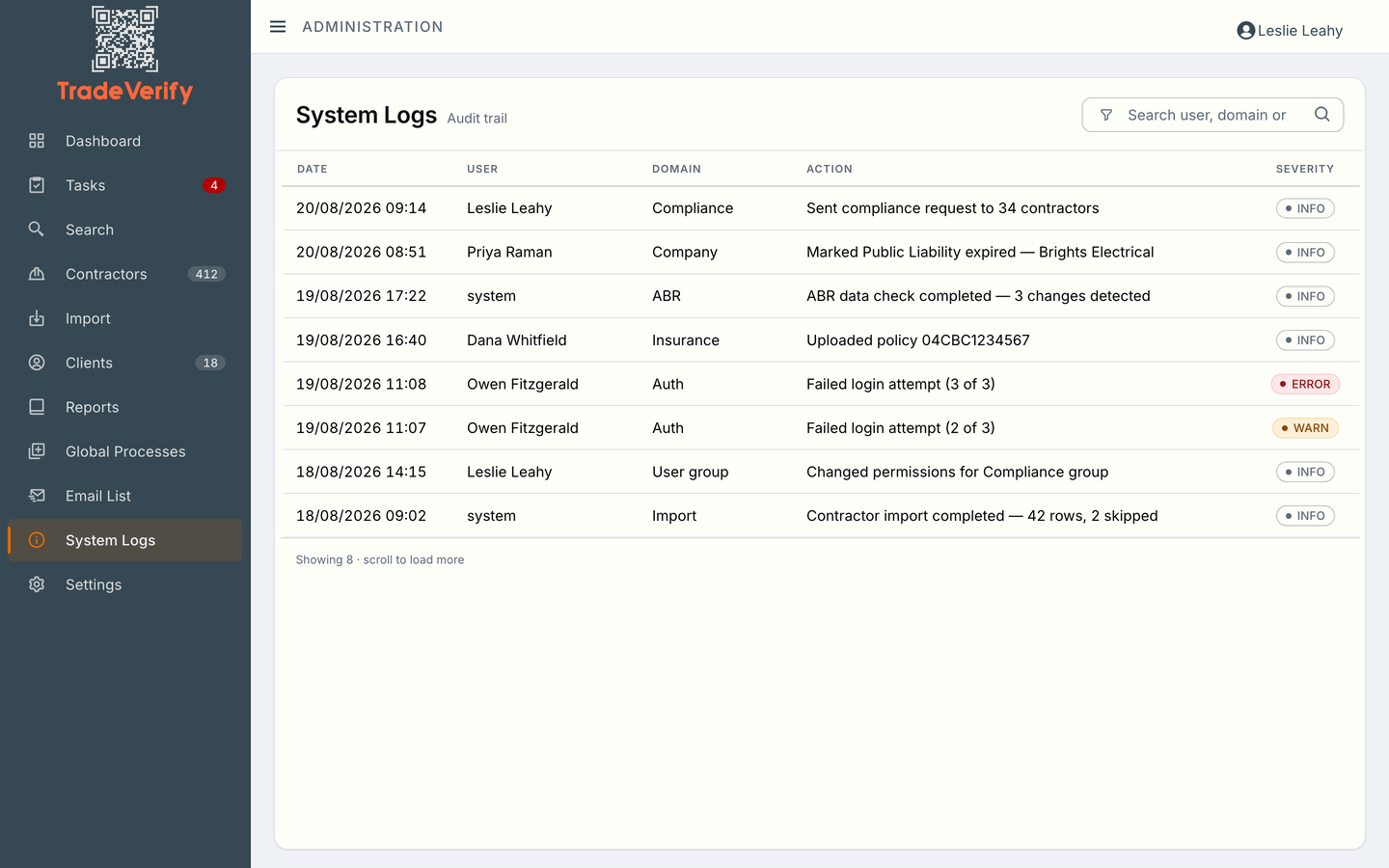This screenshot has width=1389, height=868.
Task: Click 'Failed login attempt (3 of 3)'
Action: coord(901,384)
